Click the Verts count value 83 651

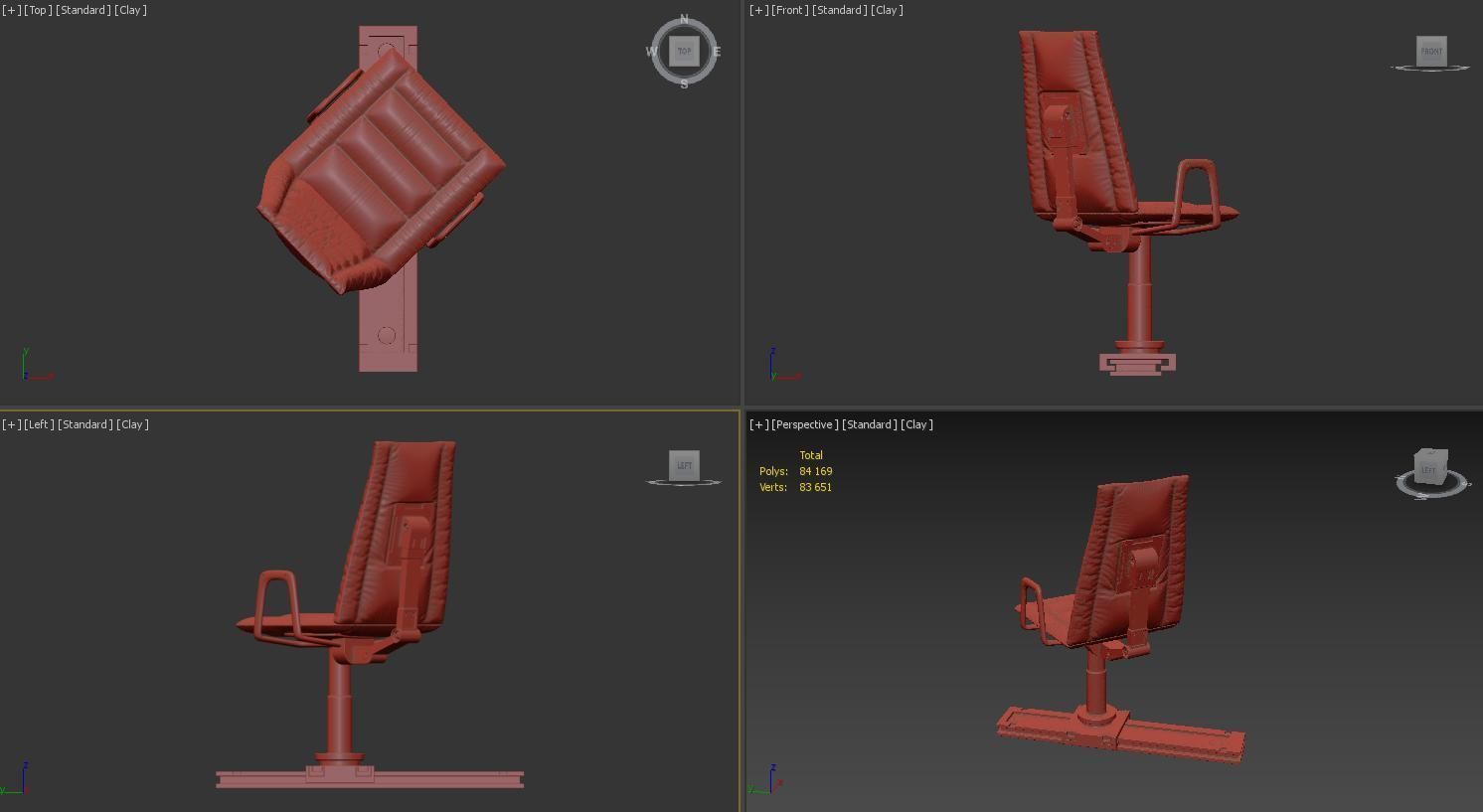coord(816,487)
